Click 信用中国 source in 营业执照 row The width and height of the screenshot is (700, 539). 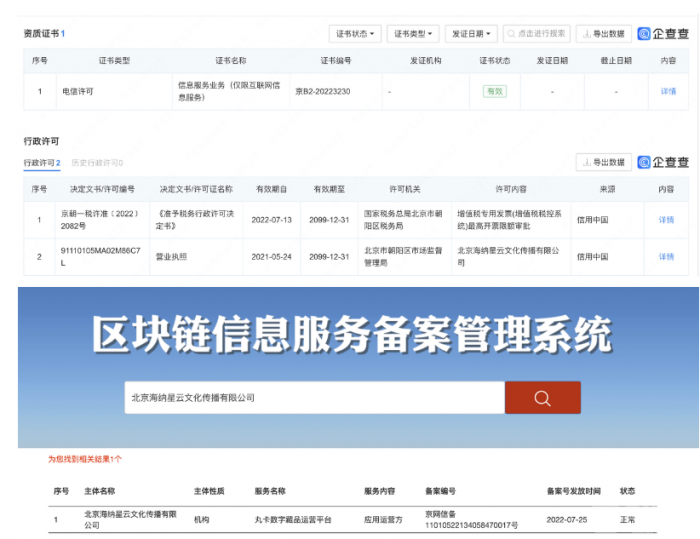(592, 257)
